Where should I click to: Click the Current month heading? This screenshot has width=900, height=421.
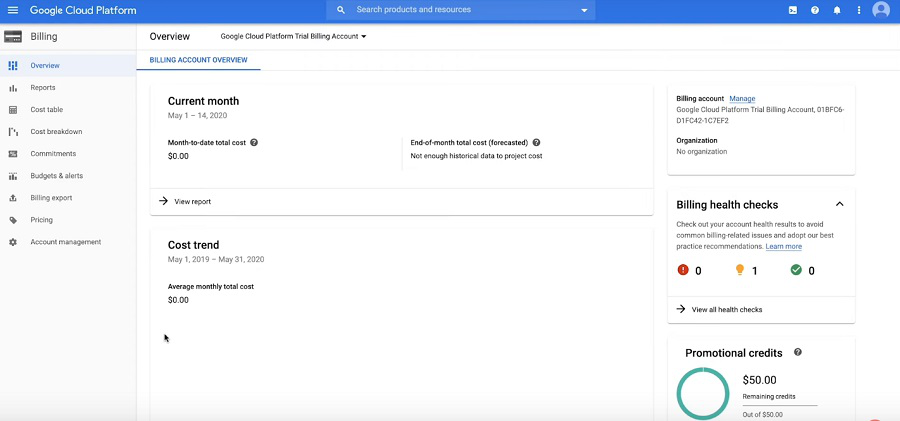coord(203,101)
